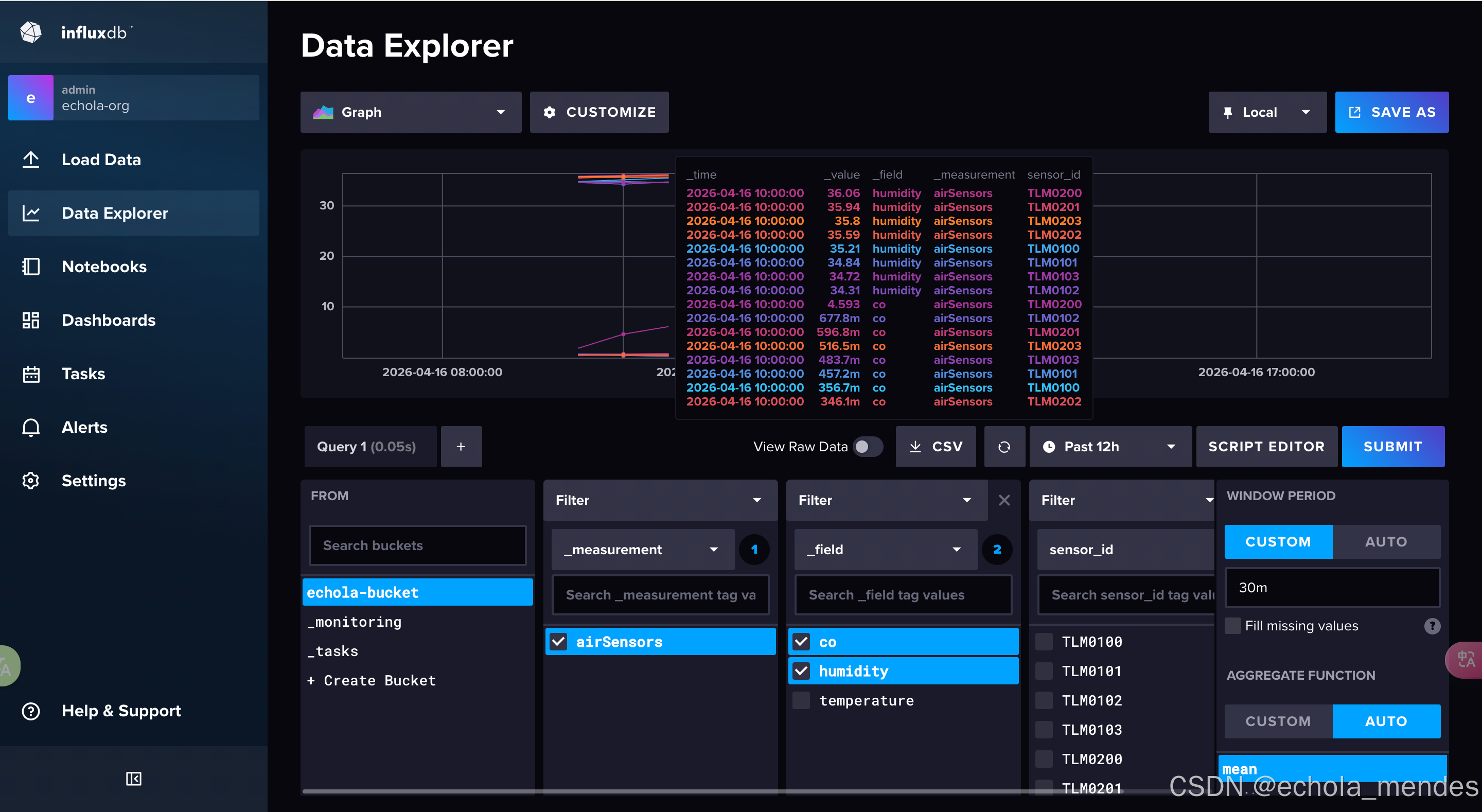Viewport: 1482px width, 812px height.
Task: Click the Help & Support question icon
Action: click(31, 711)
